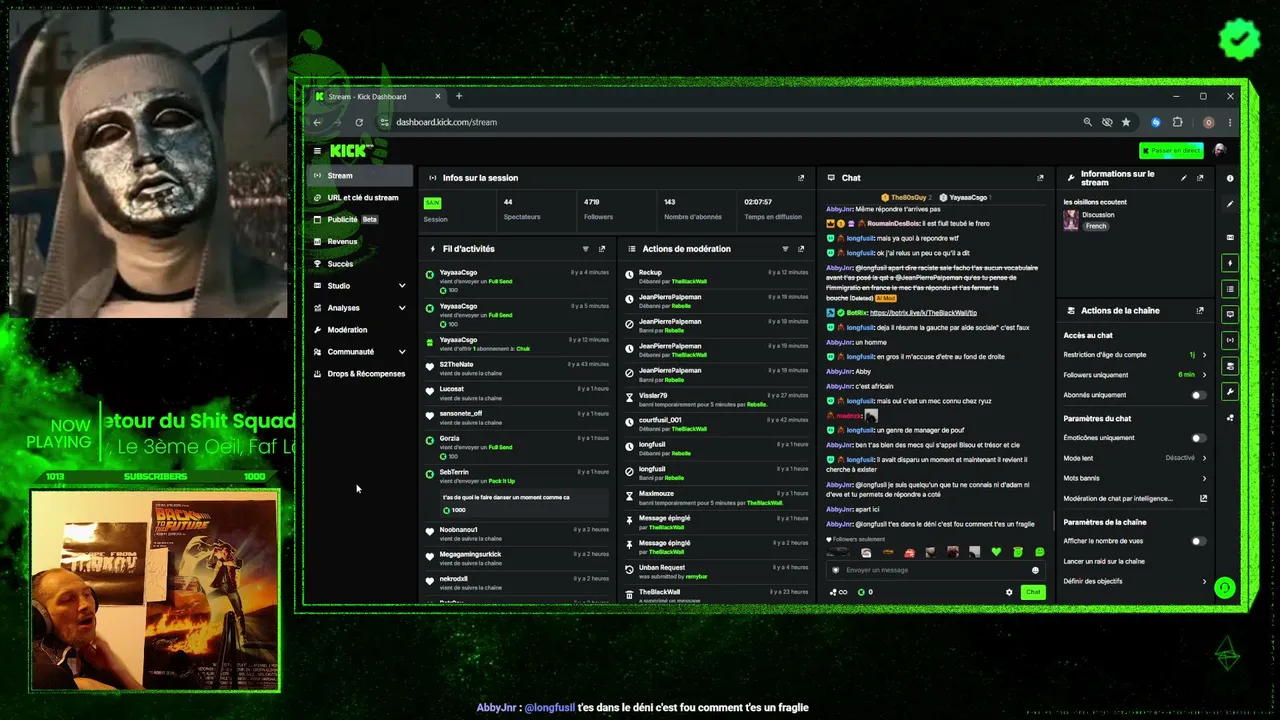Open Drops & Récompenses page
This screenshot has width=1280, height=720.
pyautogui.click(x=360, y=374)
